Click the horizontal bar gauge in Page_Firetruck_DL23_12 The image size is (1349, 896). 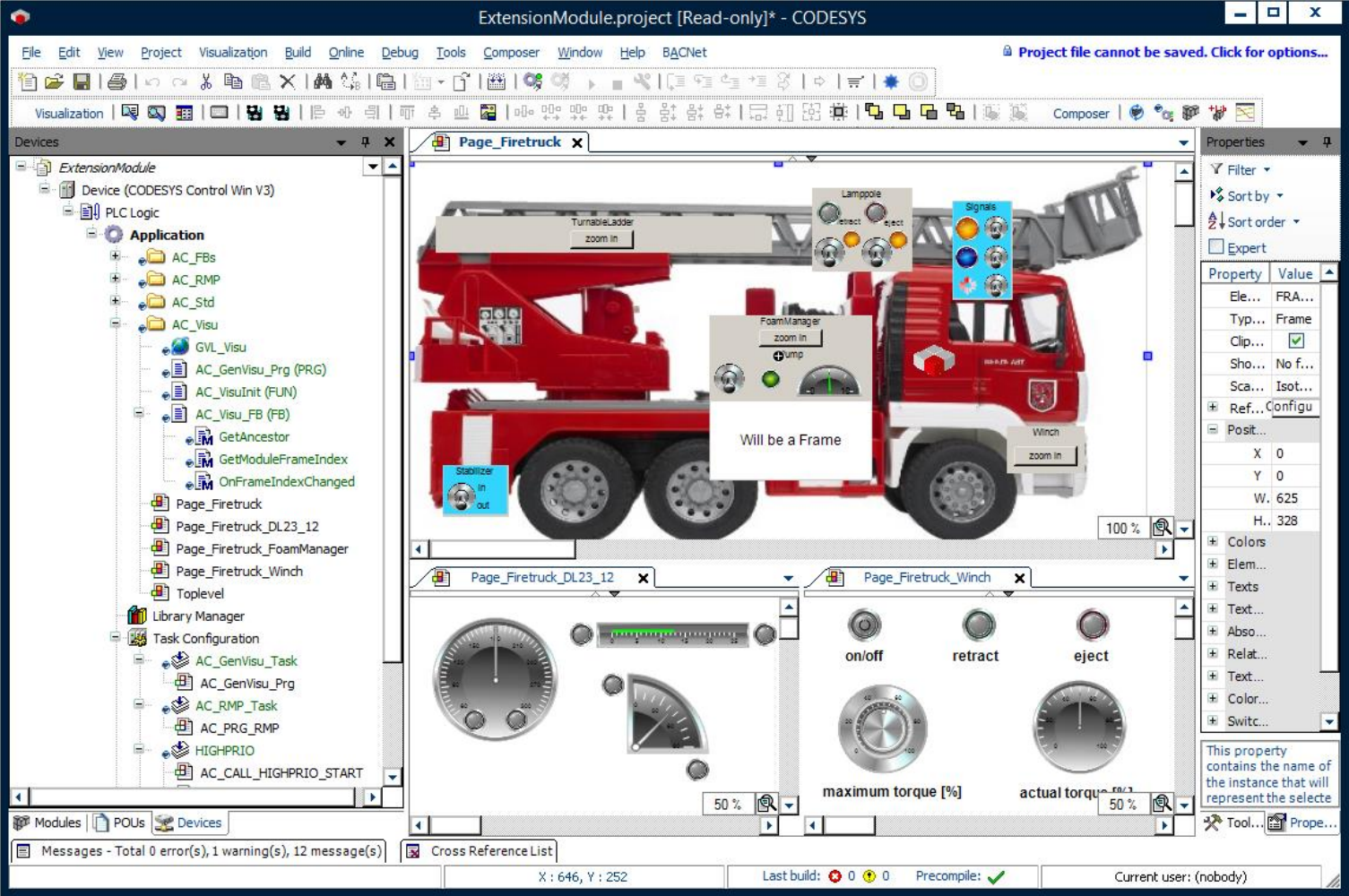673,634
